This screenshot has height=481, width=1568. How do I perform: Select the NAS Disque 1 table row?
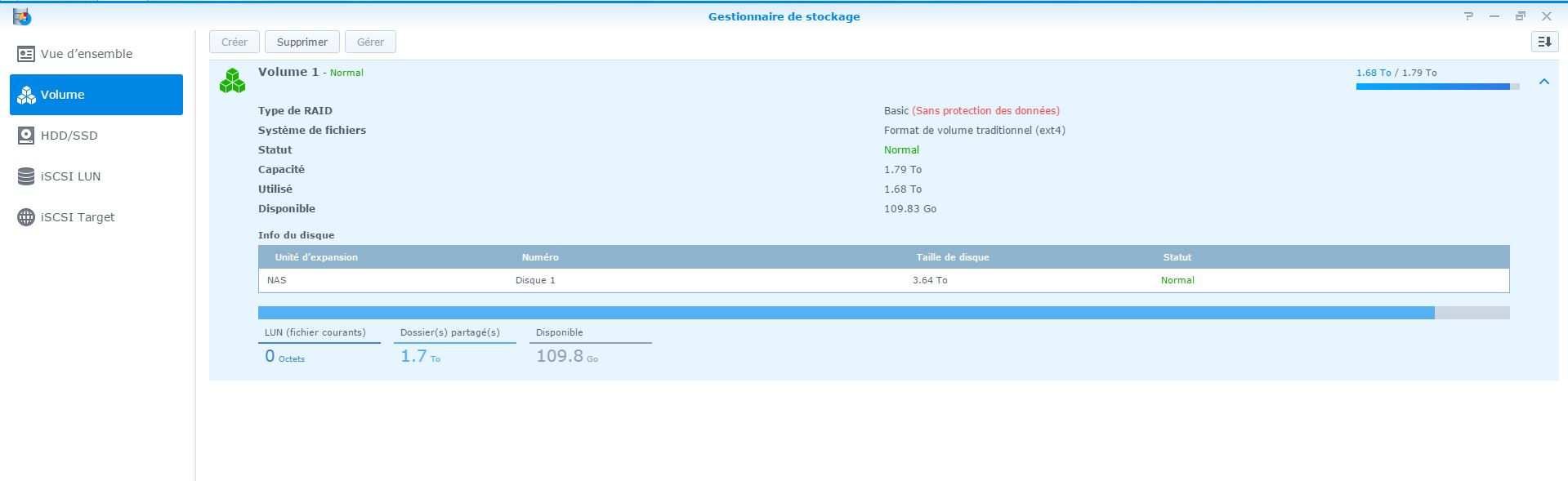(x=883, y=280)
